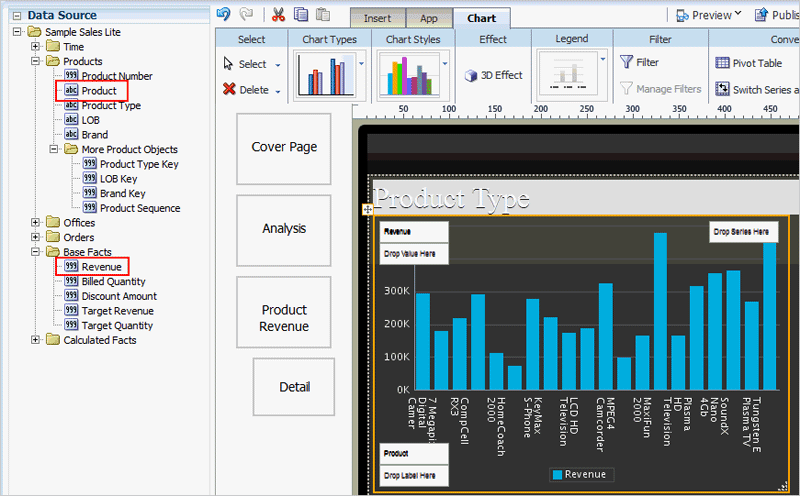Click the 3D Effect icon

[473, 75]
